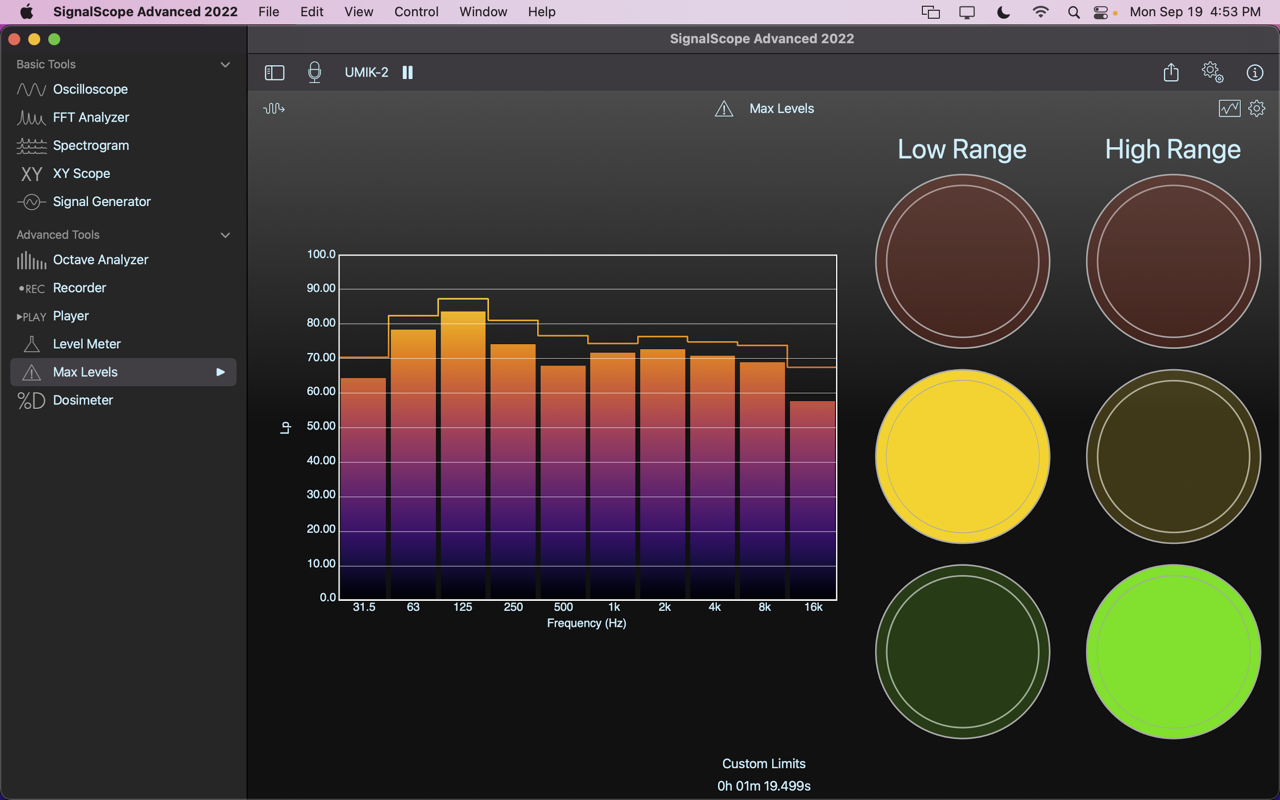Click the info circle icon
Screen dimensions: 1280x800
pyautogui.click(x=1255, y=72)
